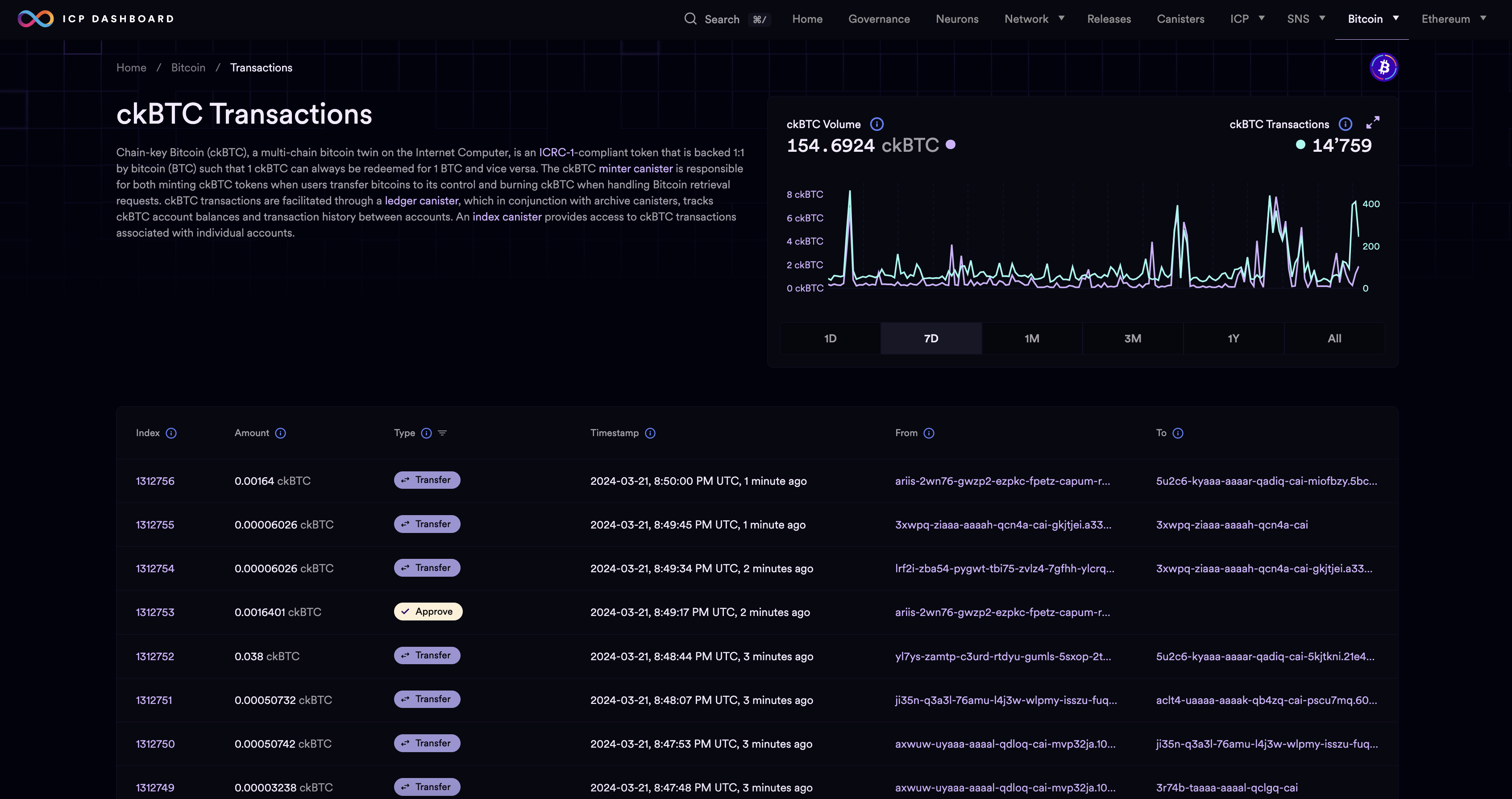Click the Bitcoin coin icon badge
The height and width of the screenshot is (799, 1512).
(x=1383, y=67)
